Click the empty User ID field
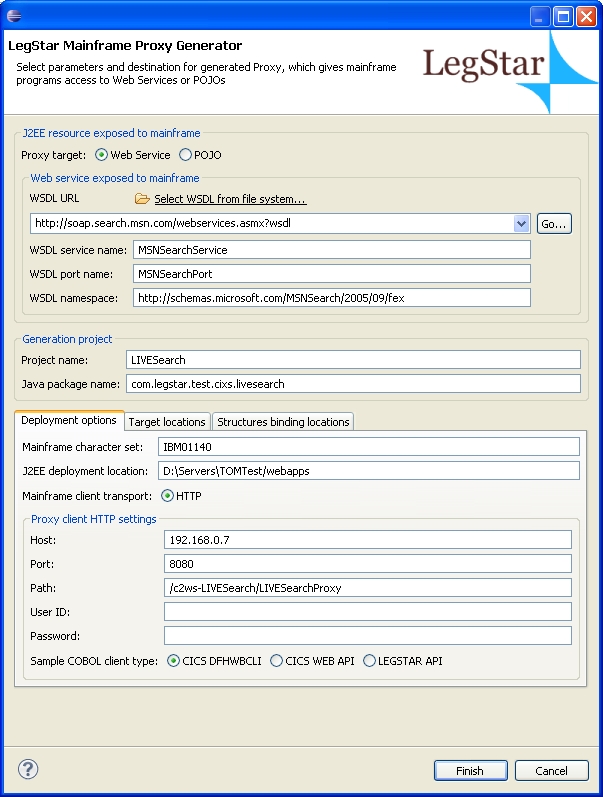 coord(368,611)
